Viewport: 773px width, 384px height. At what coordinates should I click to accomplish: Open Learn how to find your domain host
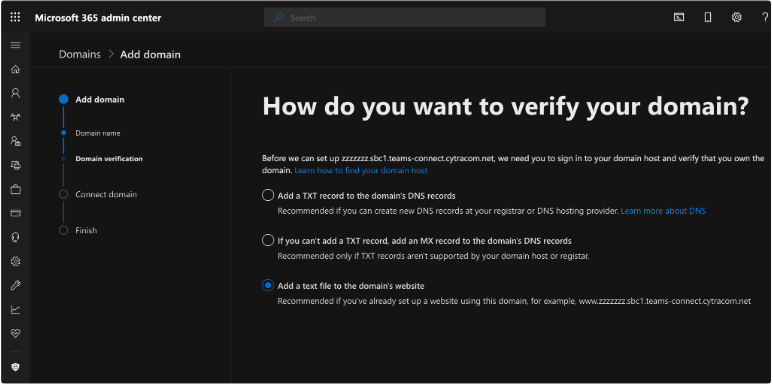click(x=361, y=170)
